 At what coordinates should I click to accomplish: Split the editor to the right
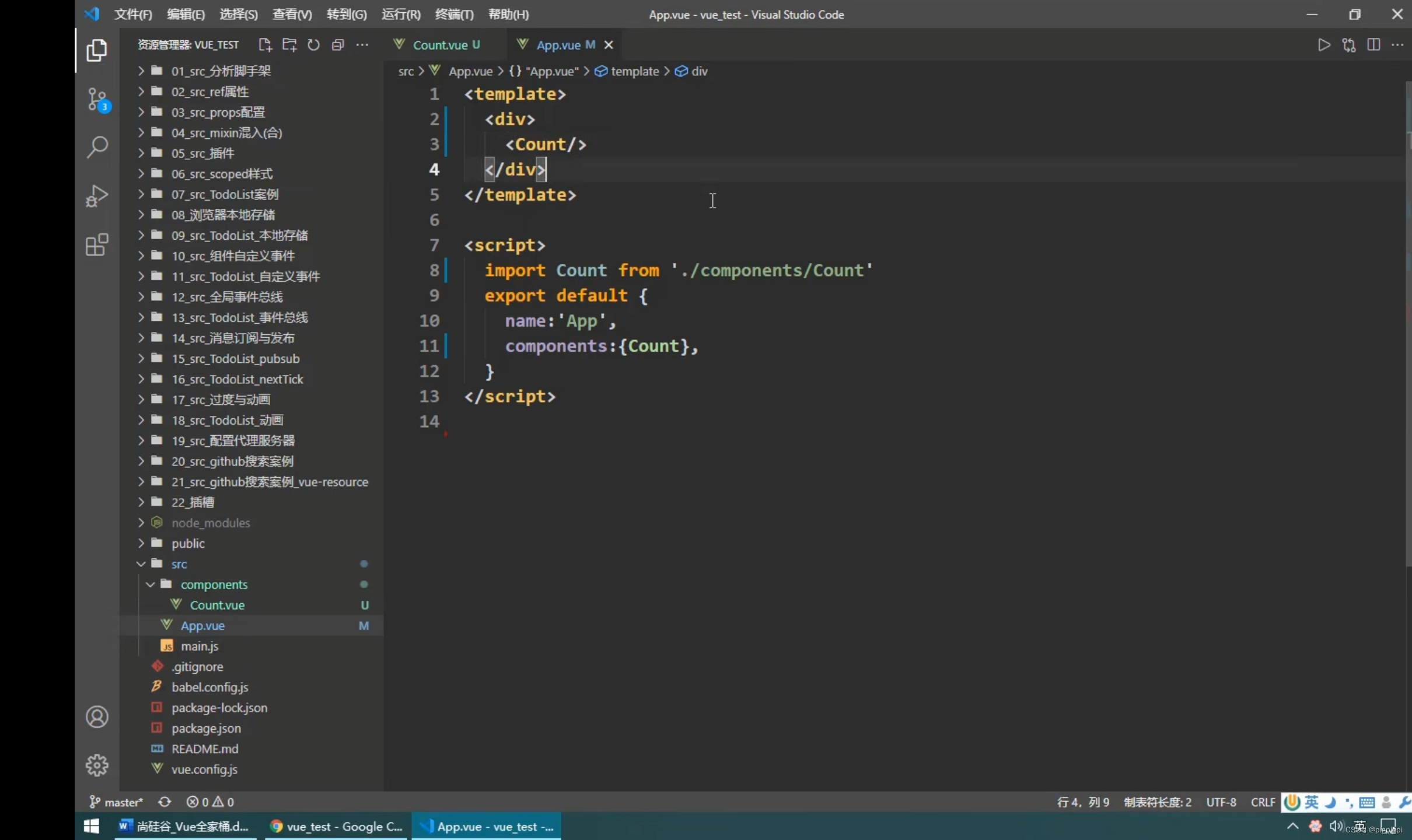point(1373,45)
